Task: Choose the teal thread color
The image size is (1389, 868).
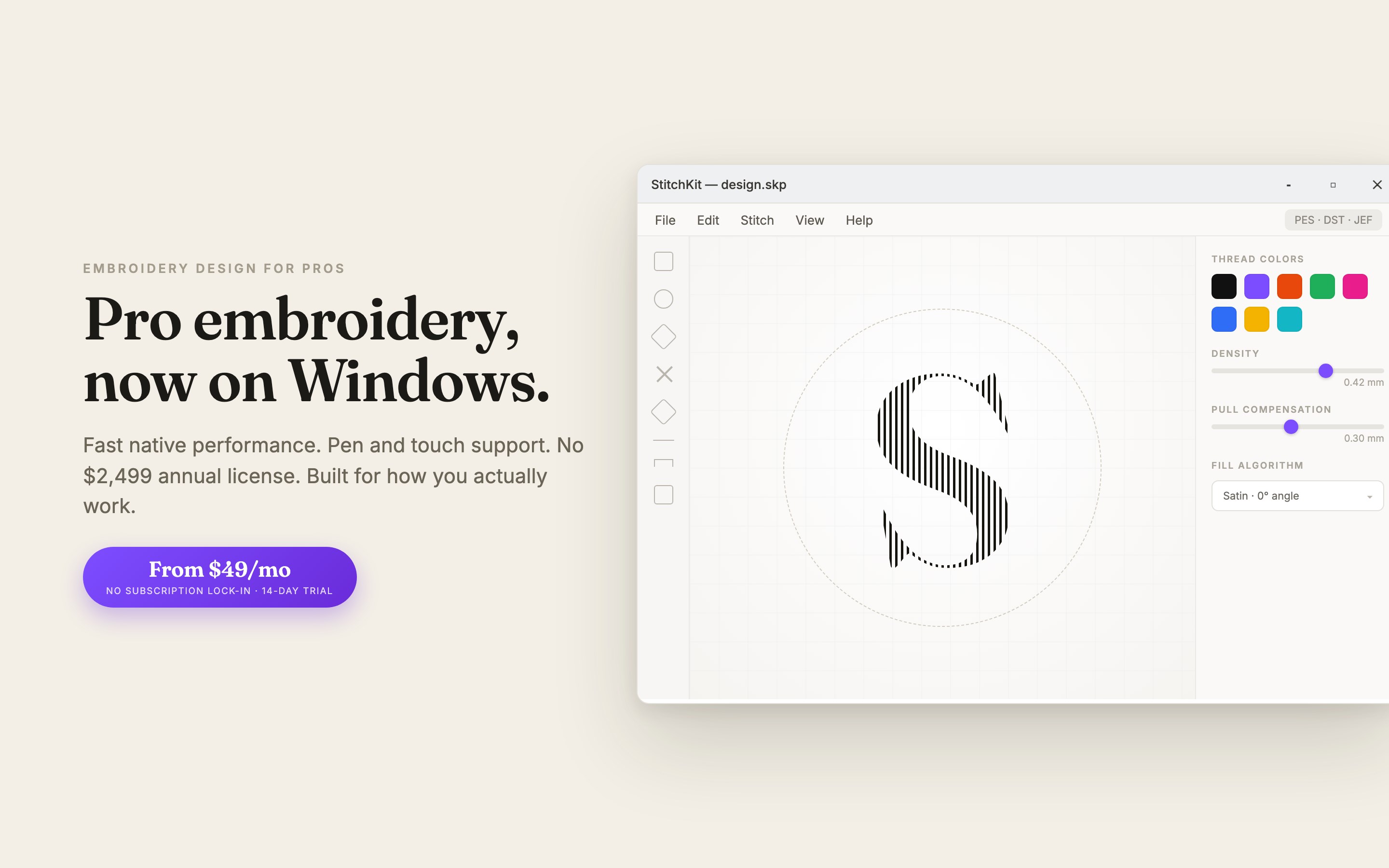Action: point(1289,319)
